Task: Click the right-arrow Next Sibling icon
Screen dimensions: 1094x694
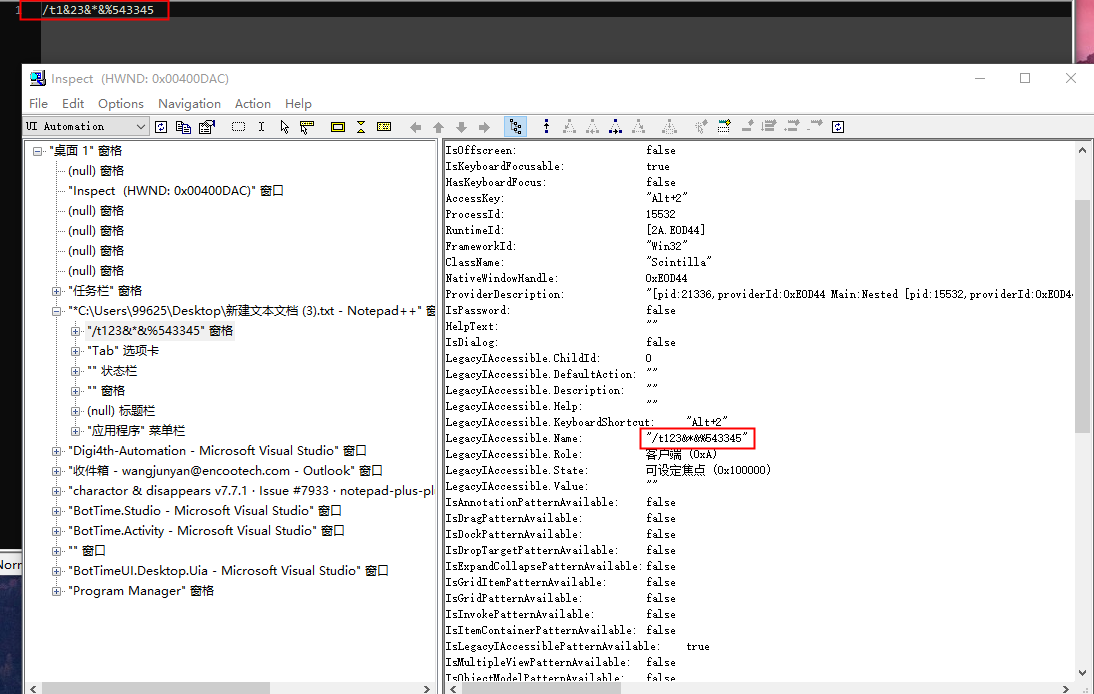Action: coord(484,126)
